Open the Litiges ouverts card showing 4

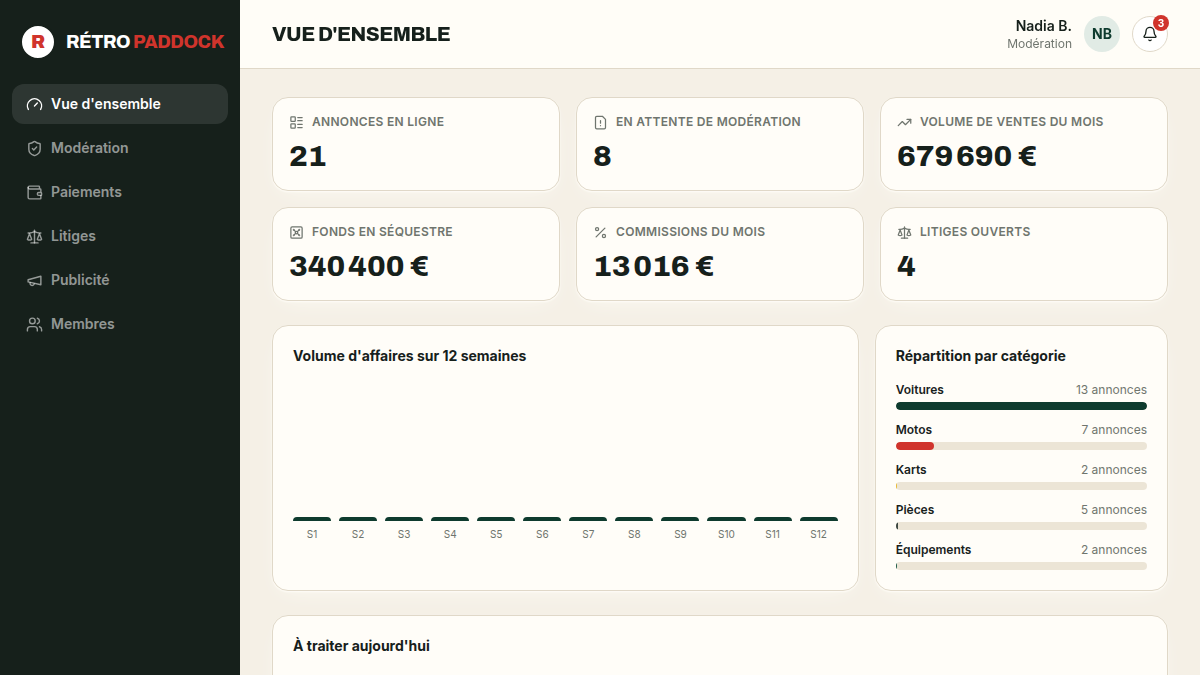(x=1024, y=254)
